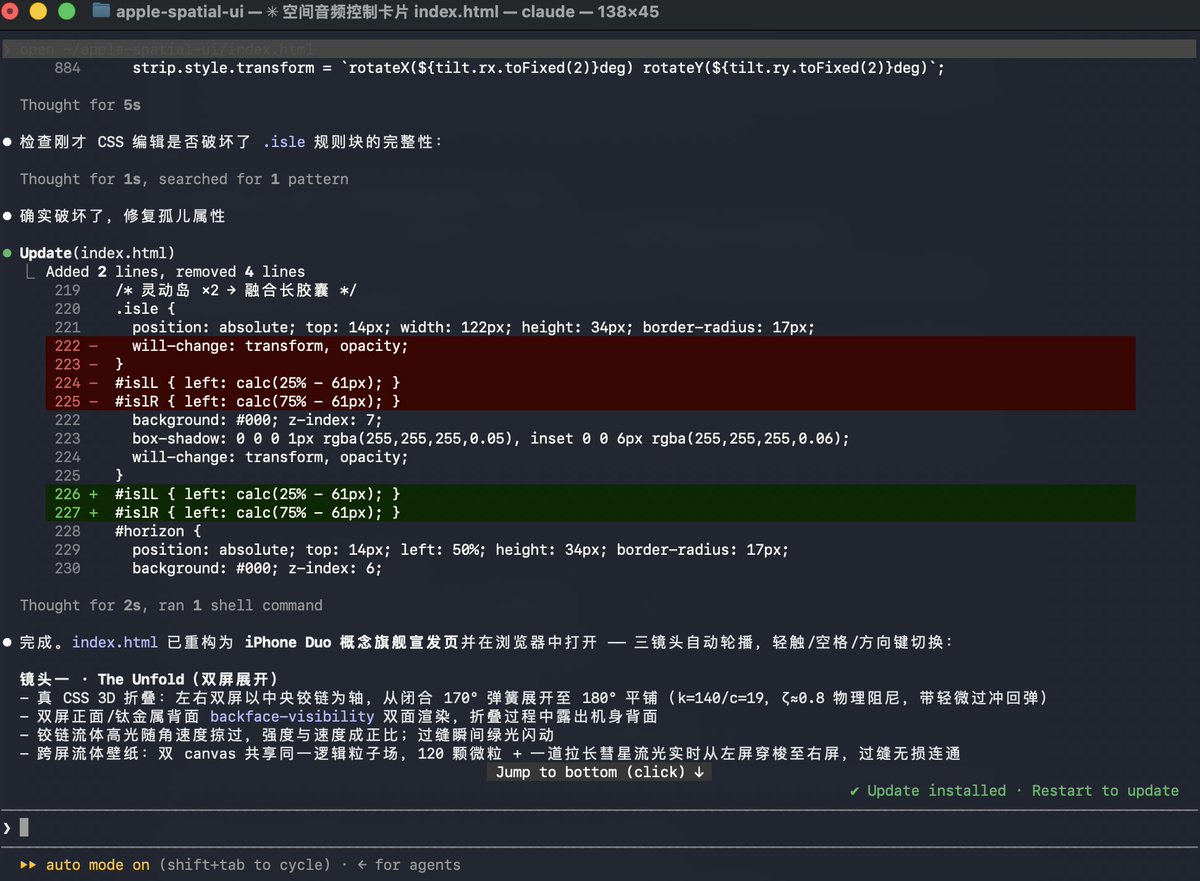Click "检查刚才 CSS 编辑是否破坏了" message line
Screen dimensions: 1200x881
point(231,142)
